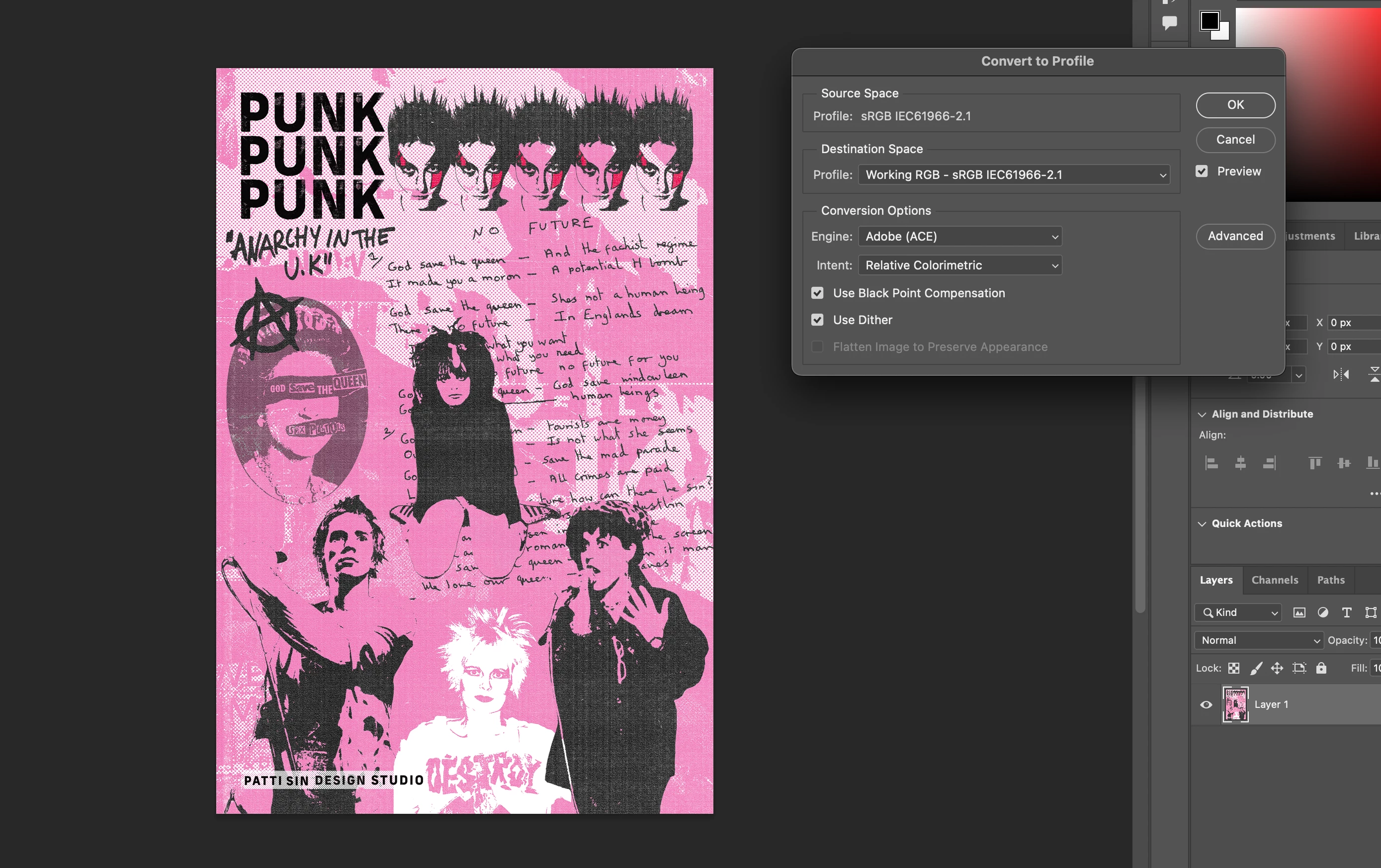Image resolution: width=1381 pixels, height=868 pixels.
Task: Click the foreground color swatch
Action: coord(1209,21)
